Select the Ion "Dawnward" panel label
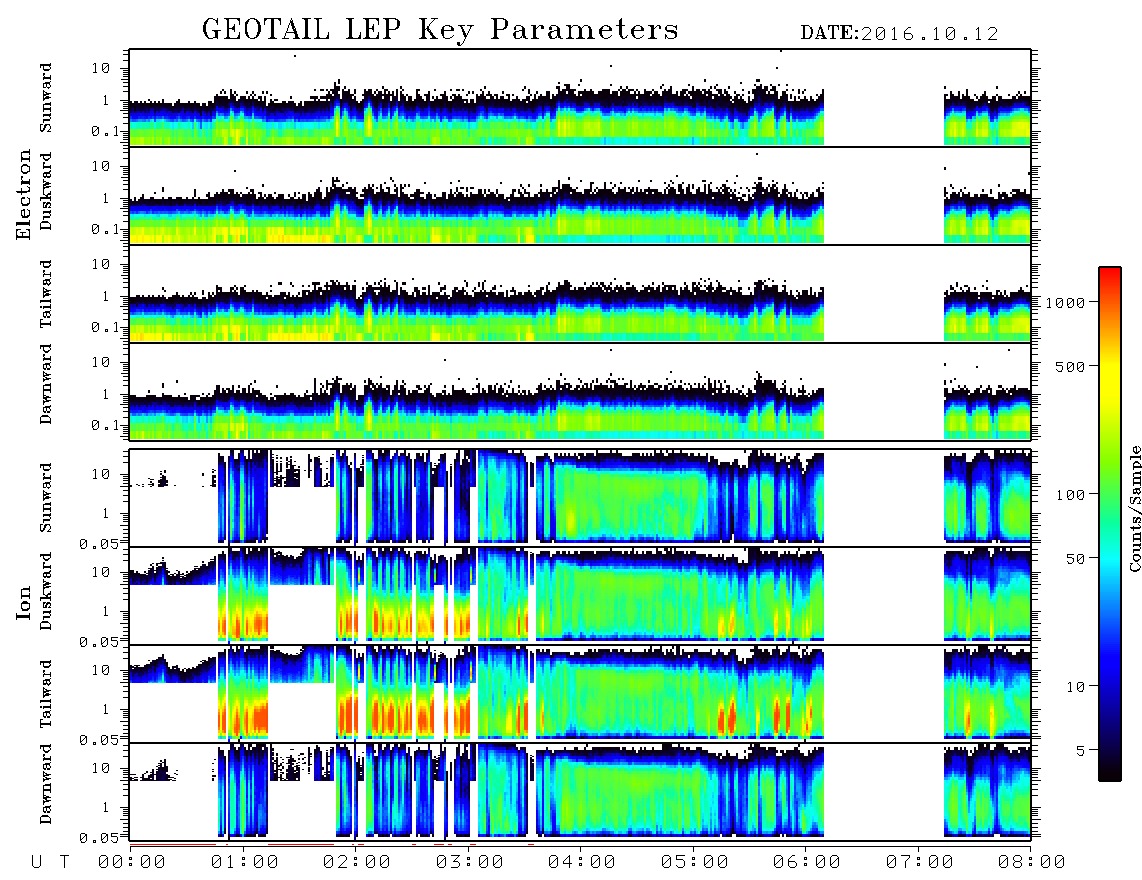 46,784
